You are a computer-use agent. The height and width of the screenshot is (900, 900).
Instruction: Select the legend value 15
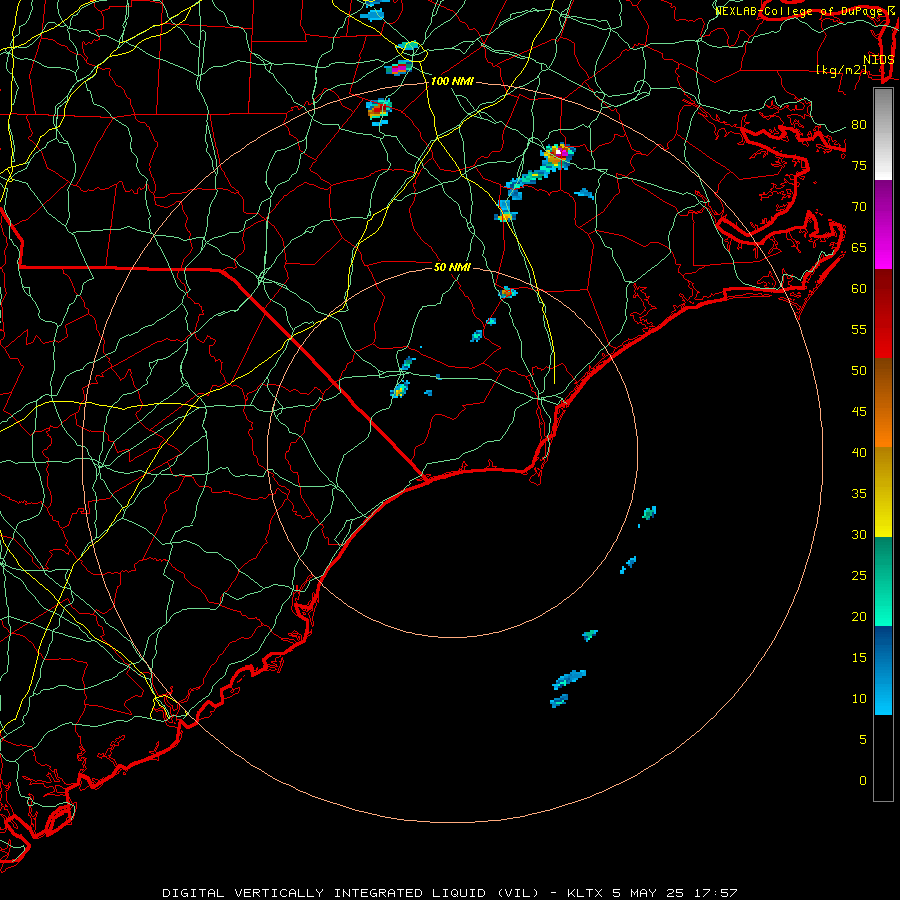coord(859,658)
